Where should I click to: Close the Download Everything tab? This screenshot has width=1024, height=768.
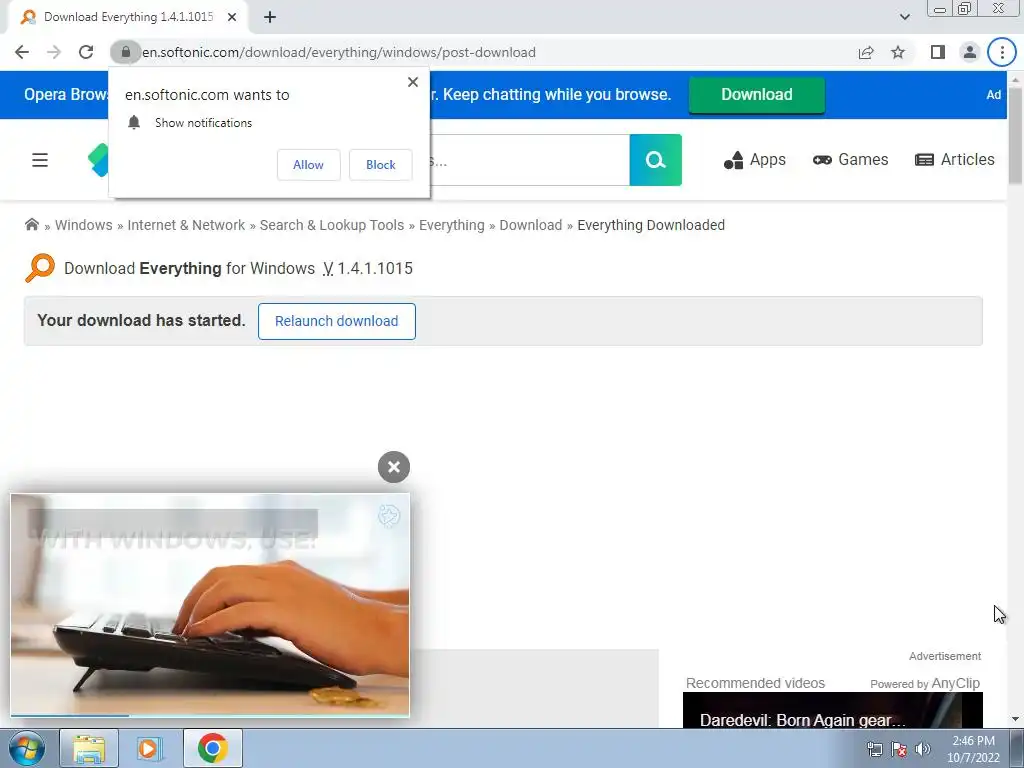point(232,17)
